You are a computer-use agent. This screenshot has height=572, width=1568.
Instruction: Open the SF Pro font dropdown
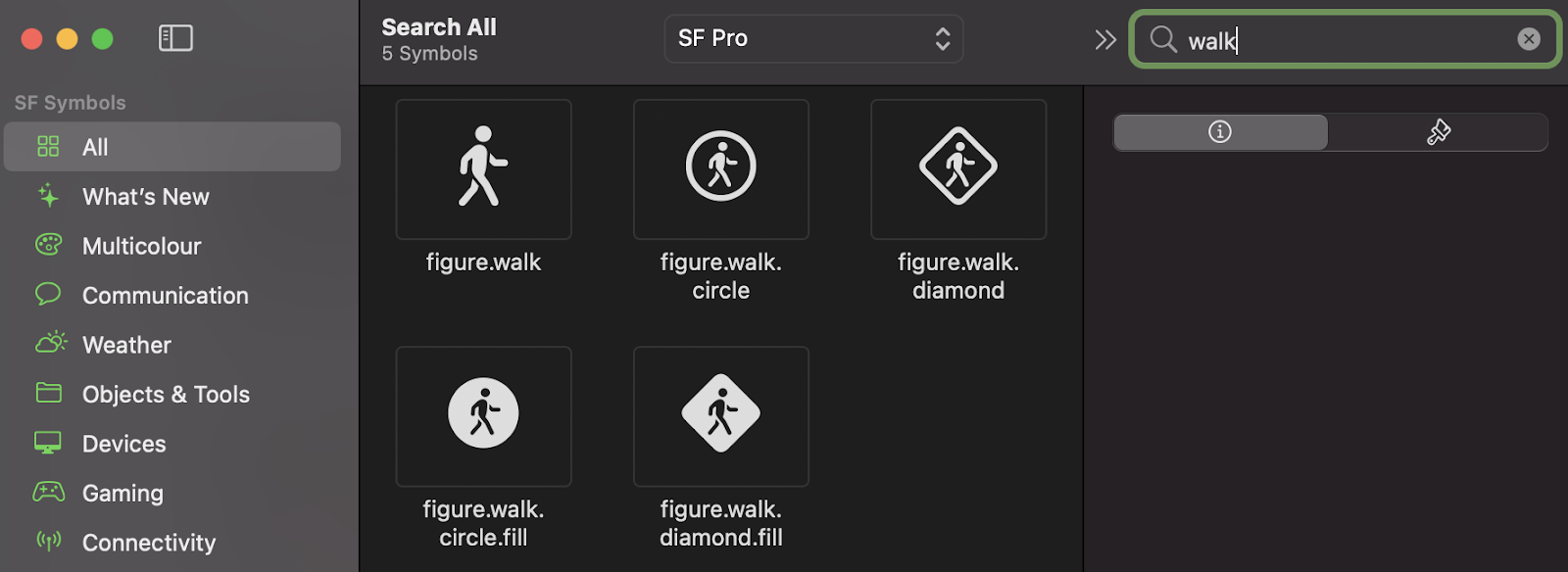click(813, 39)
